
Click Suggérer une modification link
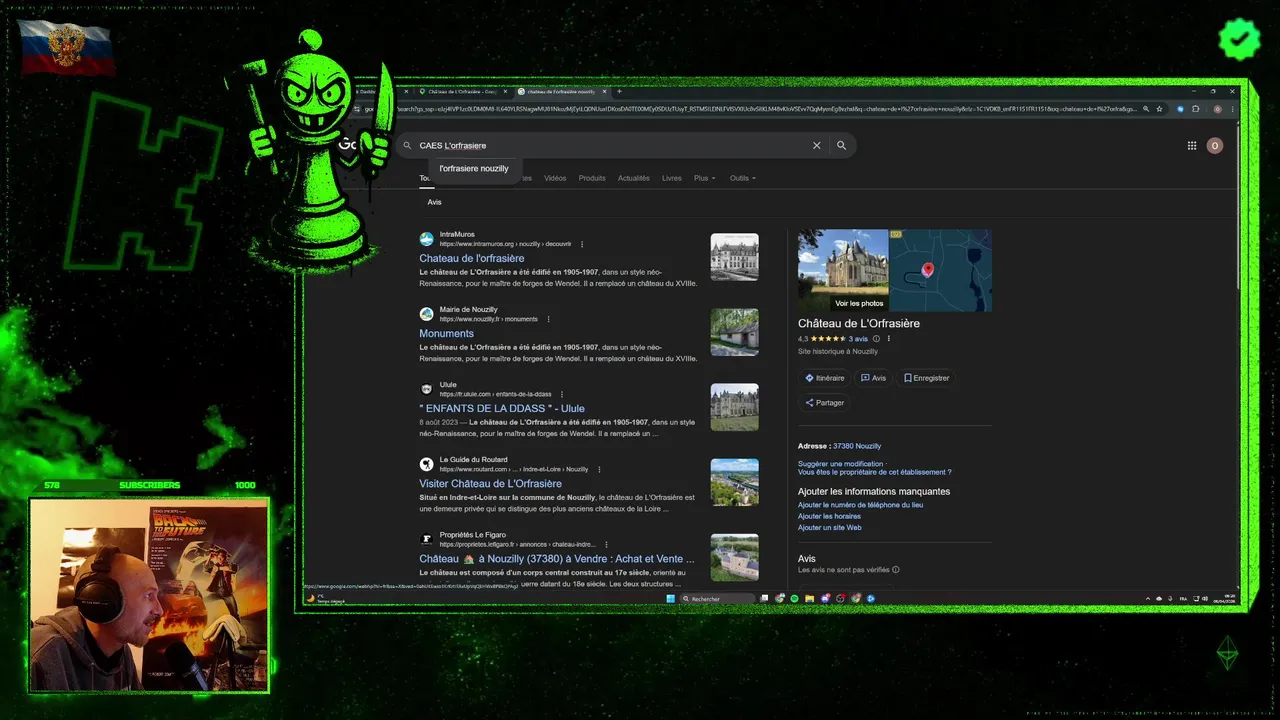coord(840,464)
